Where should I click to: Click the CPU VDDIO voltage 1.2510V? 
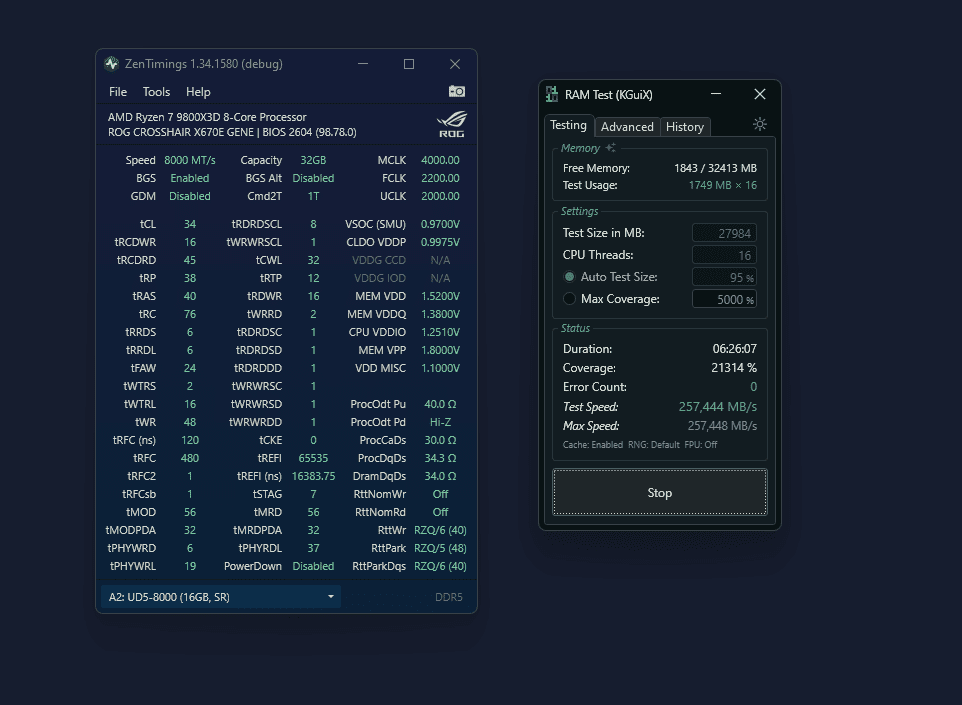pos(440,332)
